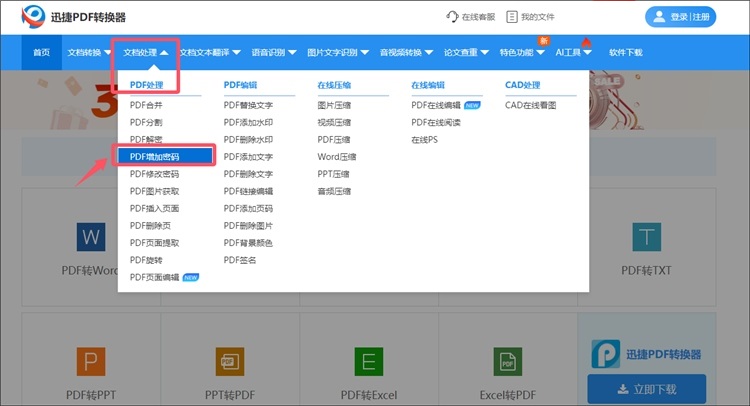Viewport: 750px width, 406px height.
Task: Expand the 论文查重 dropdown
Action: click(x=466, y=52)
